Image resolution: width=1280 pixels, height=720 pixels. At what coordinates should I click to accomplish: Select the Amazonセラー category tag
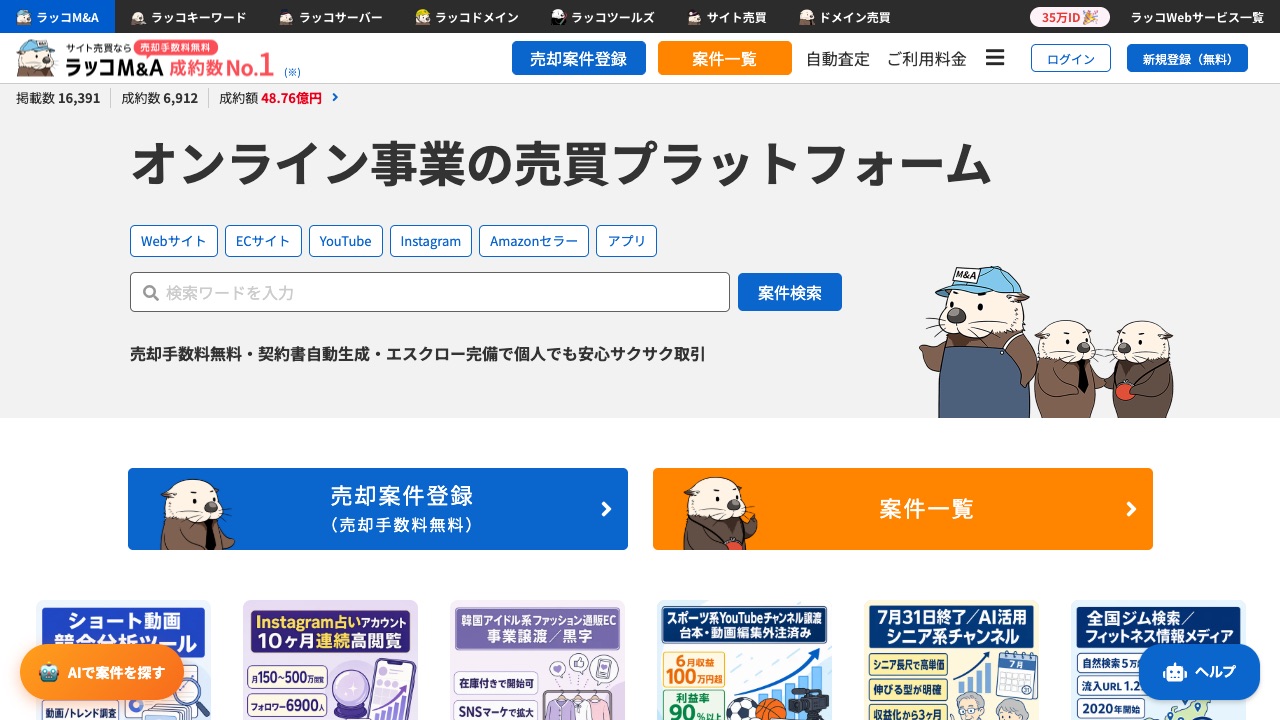pyautogui.click(x=534, y=241)
